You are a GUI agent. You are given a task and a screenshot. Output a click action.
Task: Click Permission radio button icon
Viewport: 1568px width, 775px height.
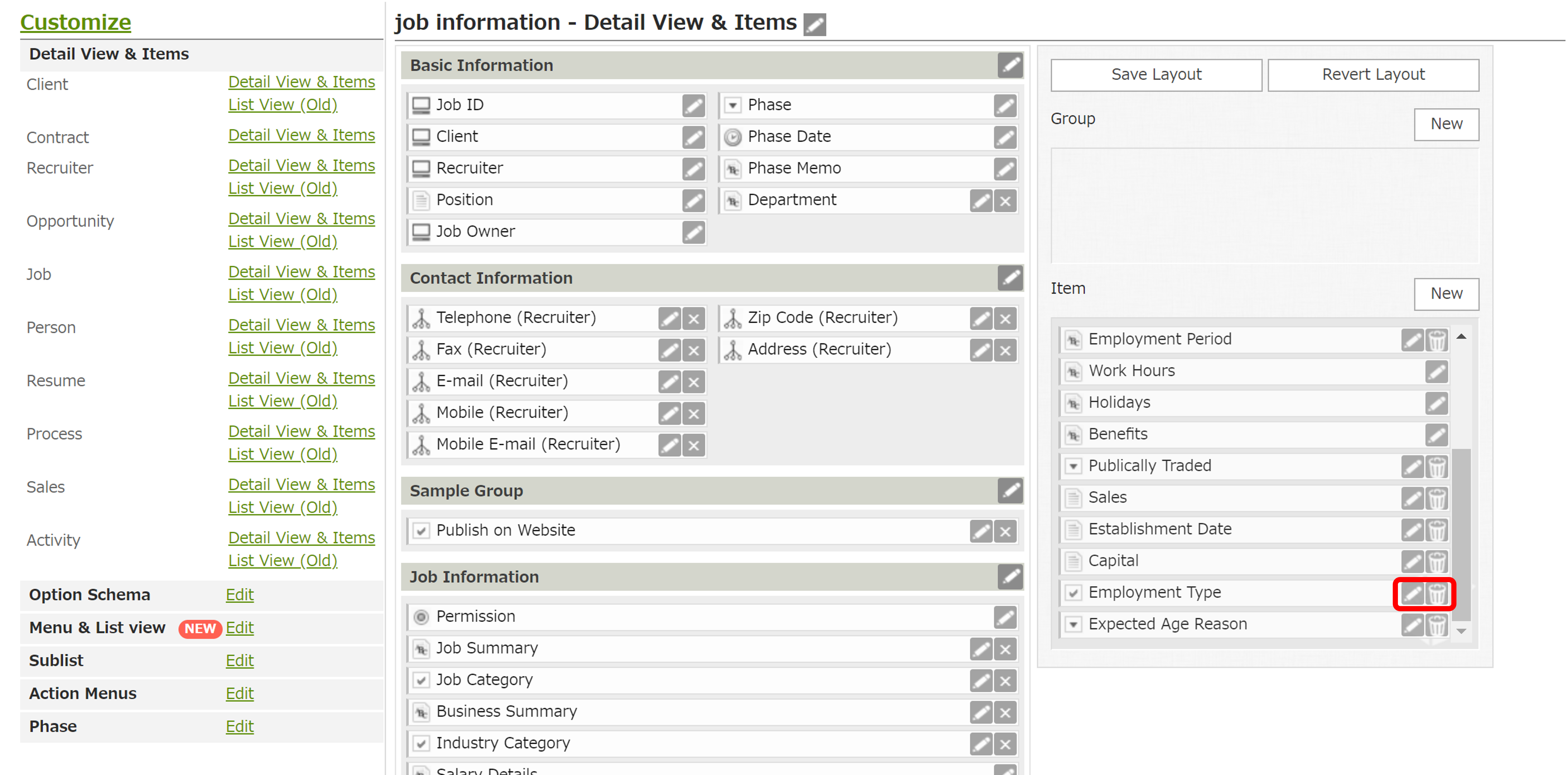420,617
